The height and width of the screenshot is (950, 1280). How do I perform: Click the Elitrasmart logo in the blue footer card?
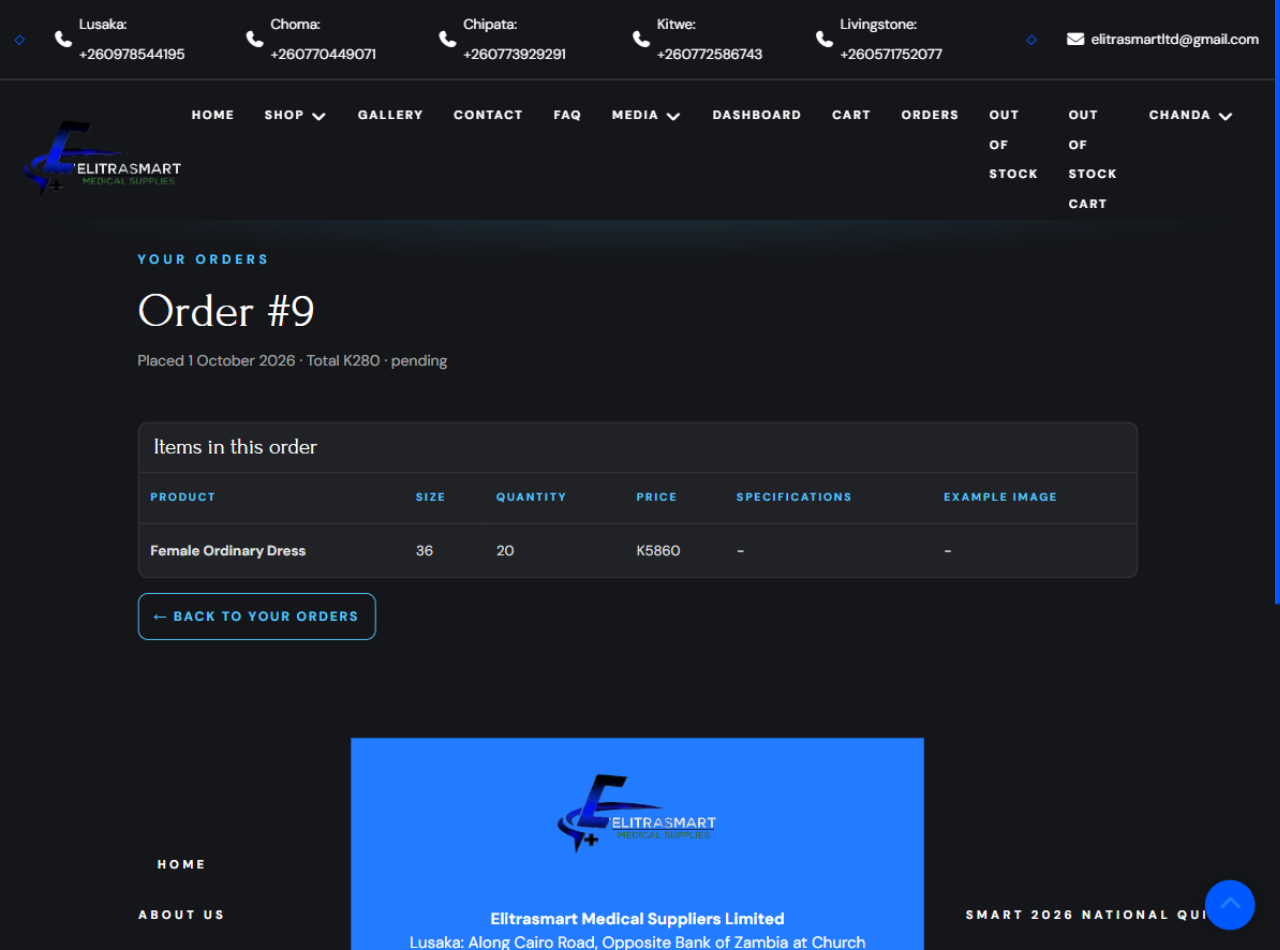click(x=637, y=813)
